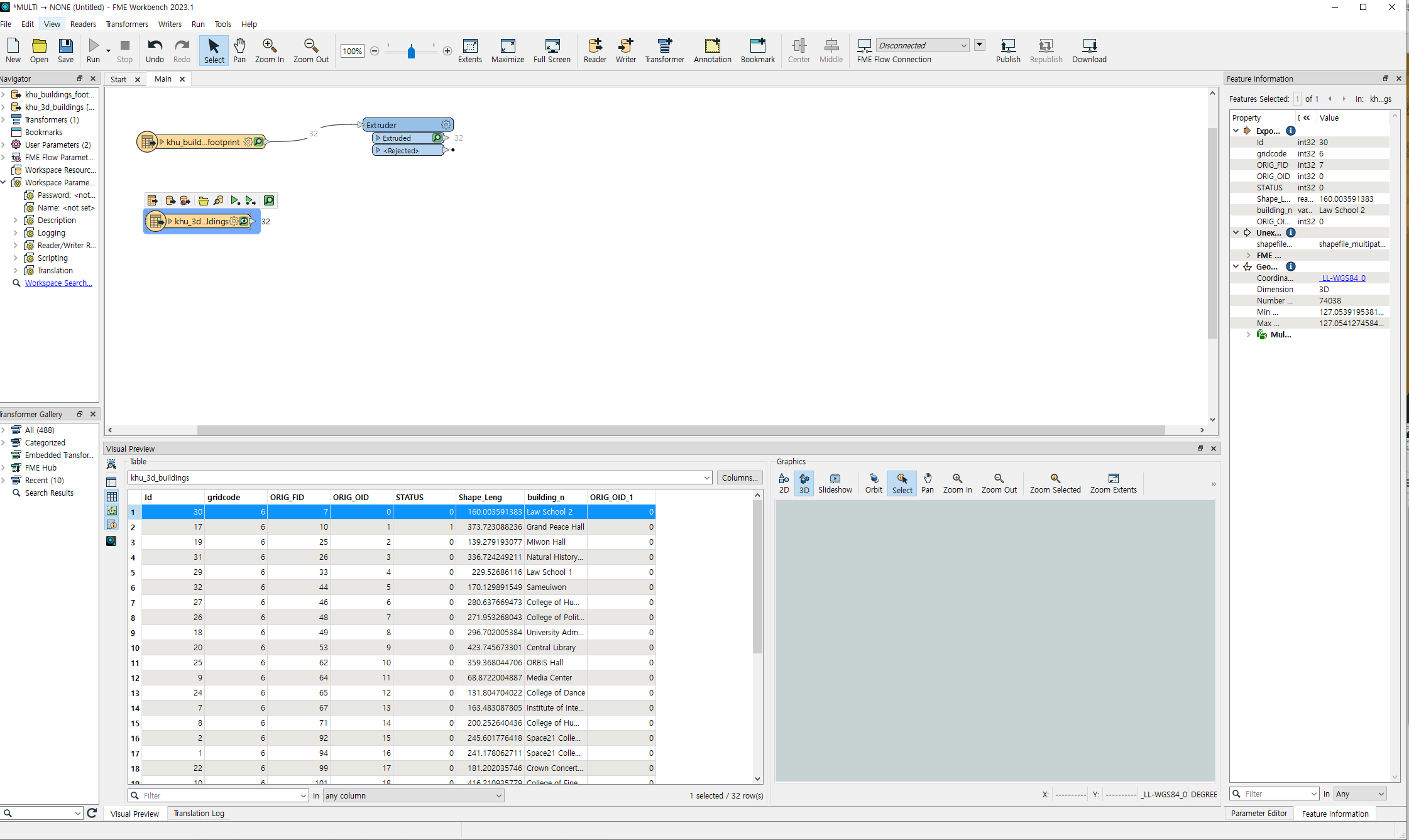Expand the Logging parameters in Navigator

tap(15, 233)
